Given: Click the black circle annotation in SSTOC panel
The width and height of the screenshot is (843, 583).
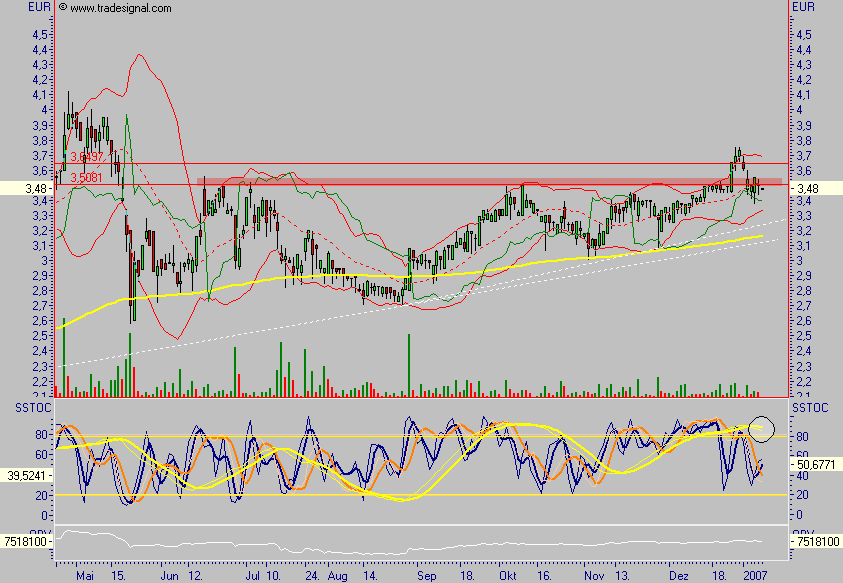Looking at the screenshot, I should (762, 428).
